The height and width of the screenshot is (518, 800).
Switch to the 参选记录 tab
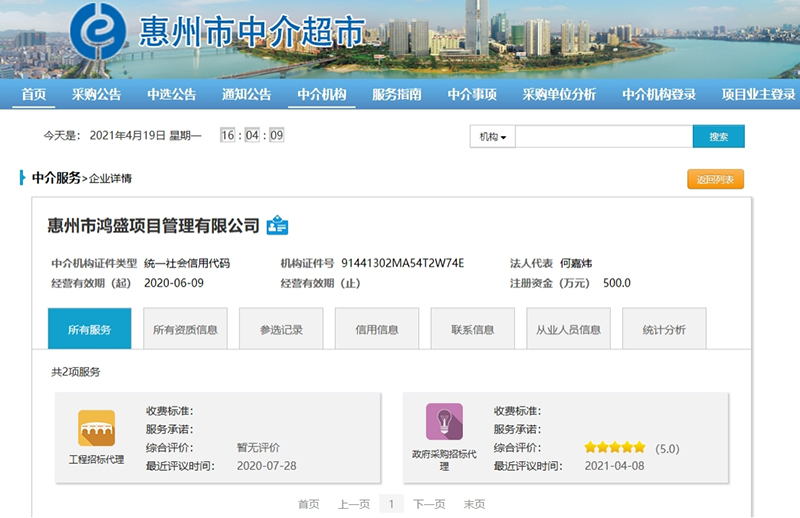pos(281,329)
